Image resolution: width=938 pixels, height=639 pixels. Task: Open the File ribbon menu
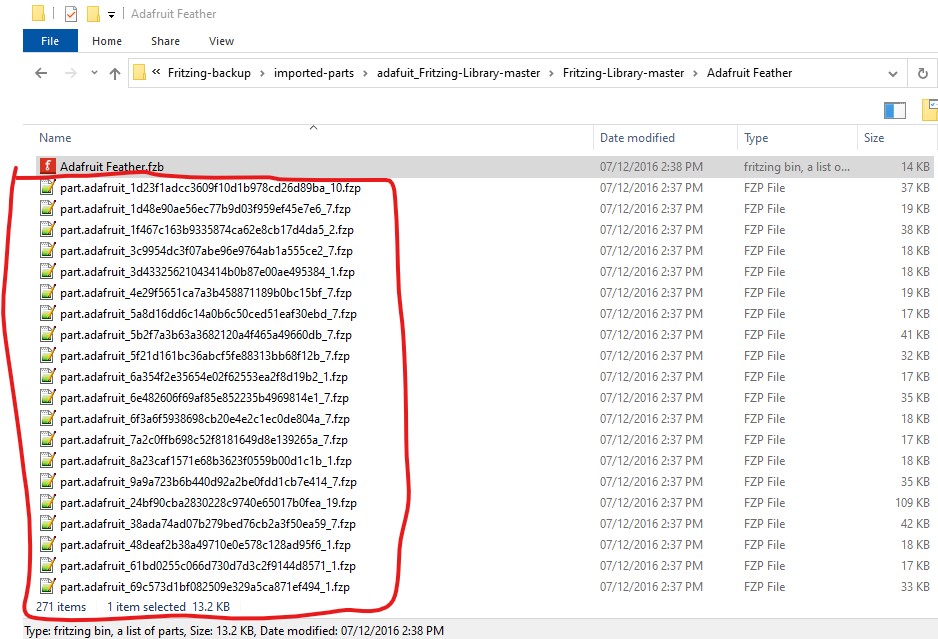(49, 41)
